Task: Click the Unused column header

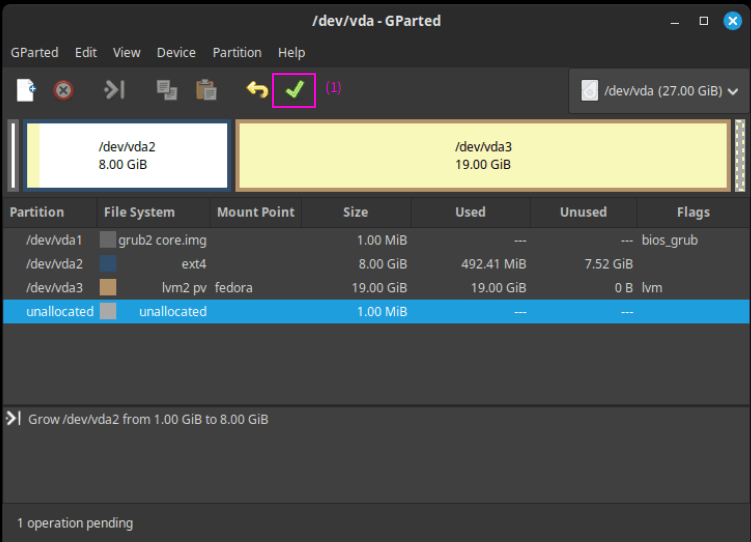Action: pos(583,212)
